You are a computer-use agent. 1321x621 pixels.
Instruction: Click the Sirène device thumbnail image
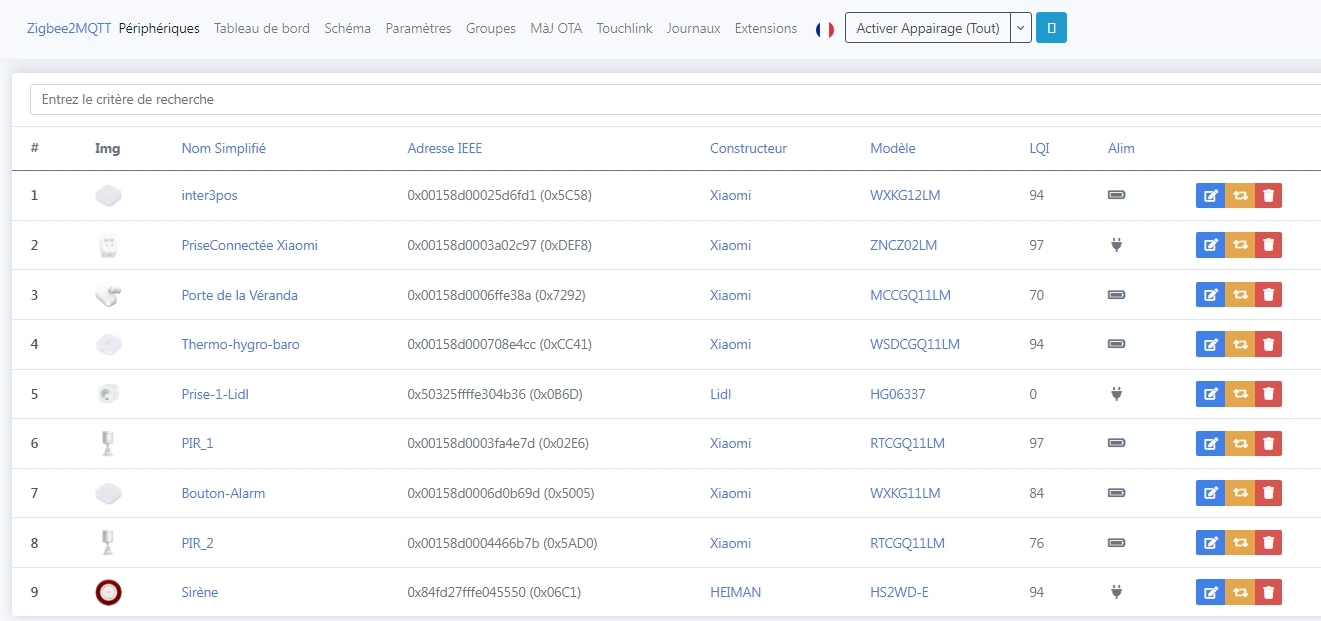[x=108, y=592]
